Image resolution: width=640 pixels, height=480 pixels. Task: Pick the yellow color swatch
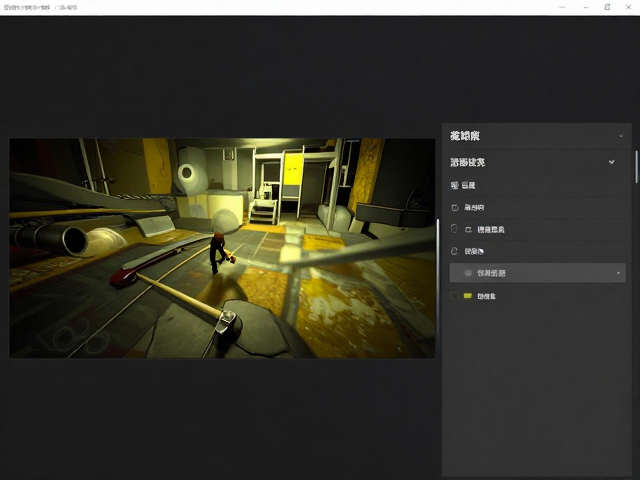tap(468, 296)
